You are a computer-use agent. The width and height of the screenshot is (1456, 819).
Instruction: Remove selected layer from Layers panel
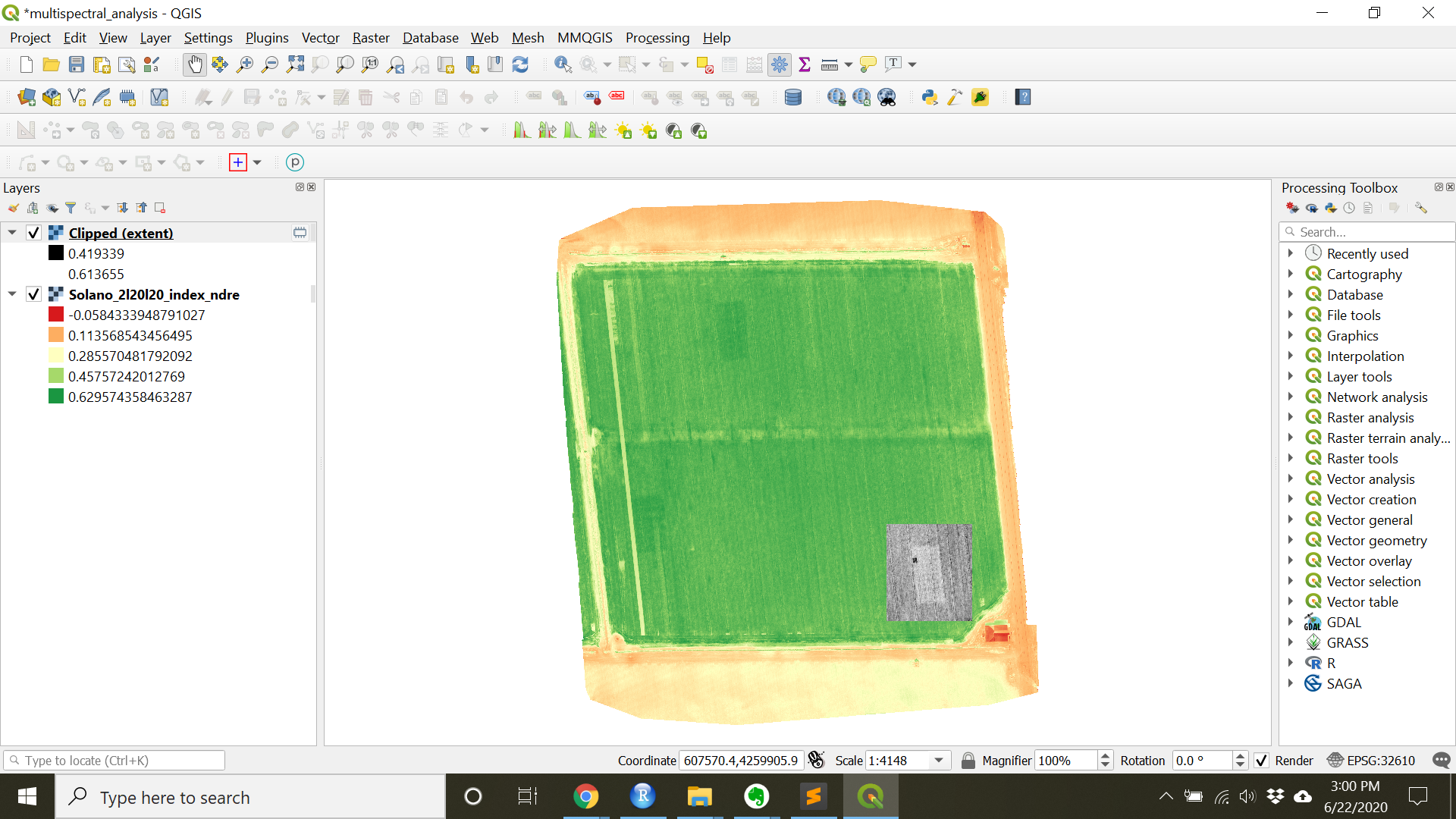(x=160, y=208)
